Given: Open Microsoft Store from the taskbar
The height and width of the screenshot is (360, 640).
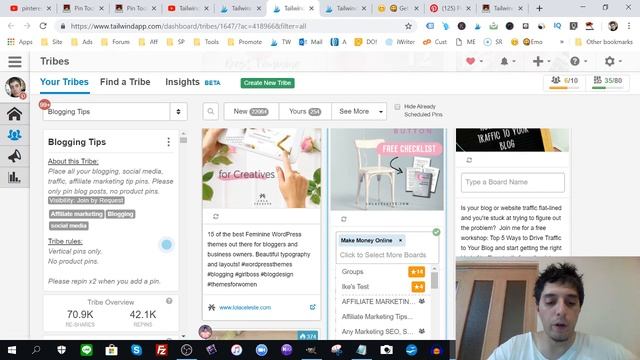Looking at the screenshot, I should (111, 350).
